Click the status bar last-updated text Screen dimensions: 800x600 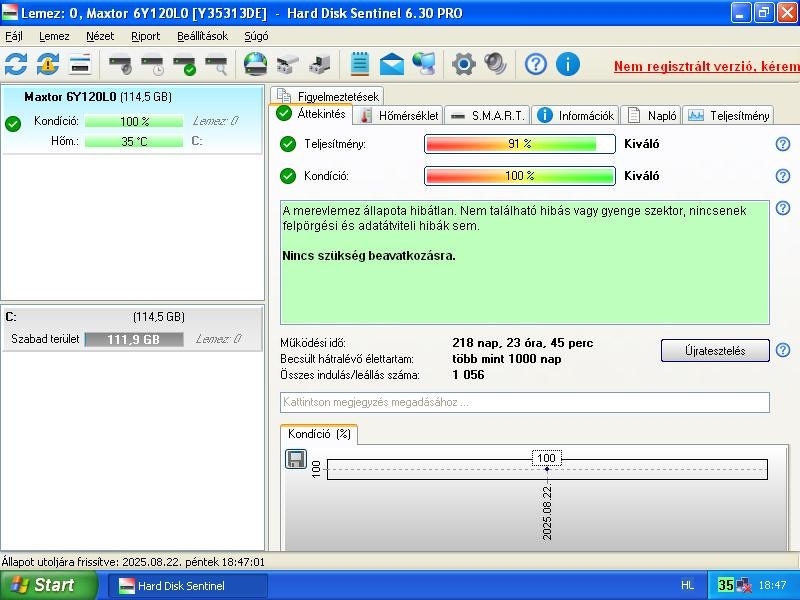point(133,562)
